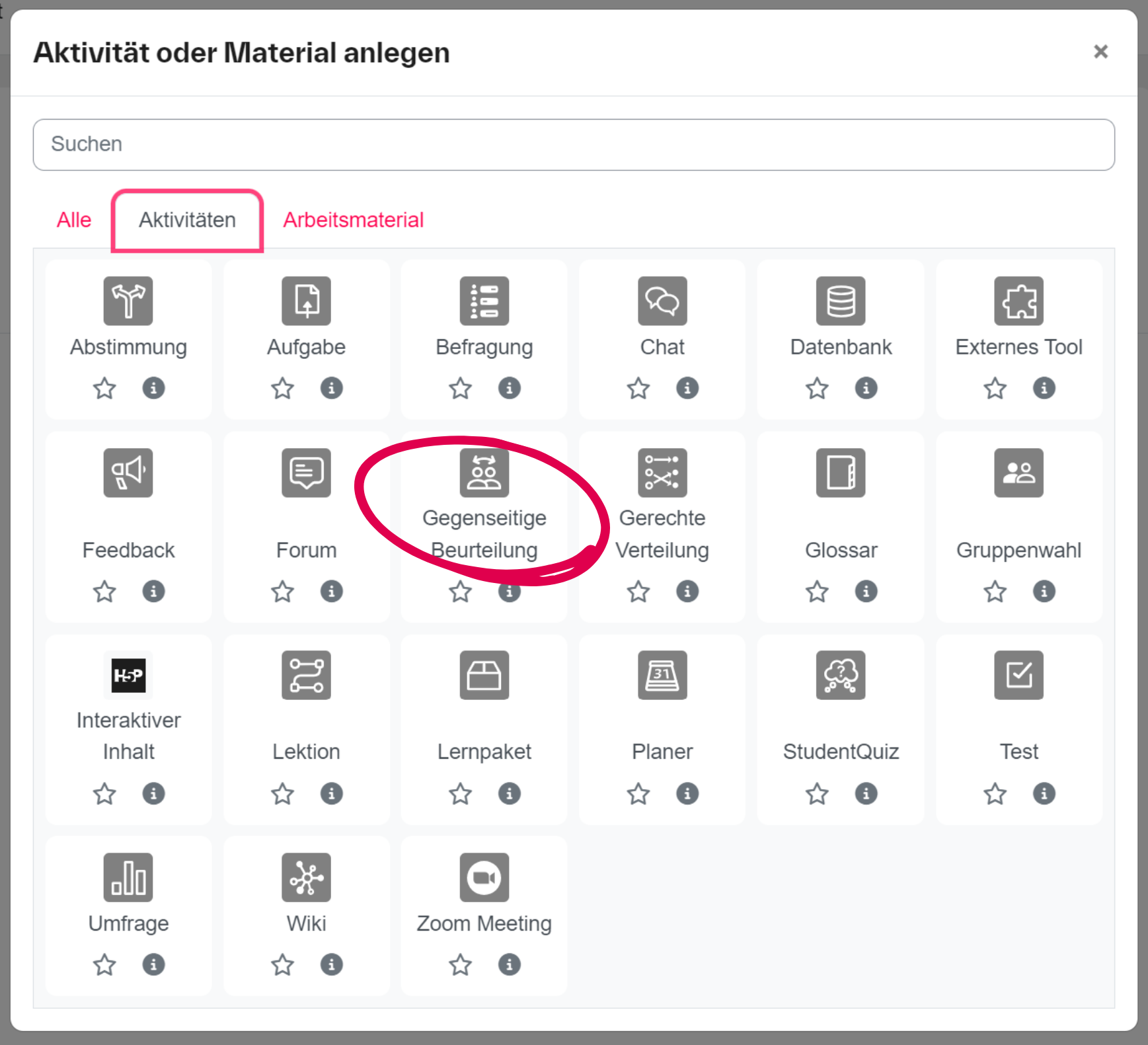Select the Datenbank activity icon
The height and width of the screenshot is (1045, 1148).
(x=840, y=301)
